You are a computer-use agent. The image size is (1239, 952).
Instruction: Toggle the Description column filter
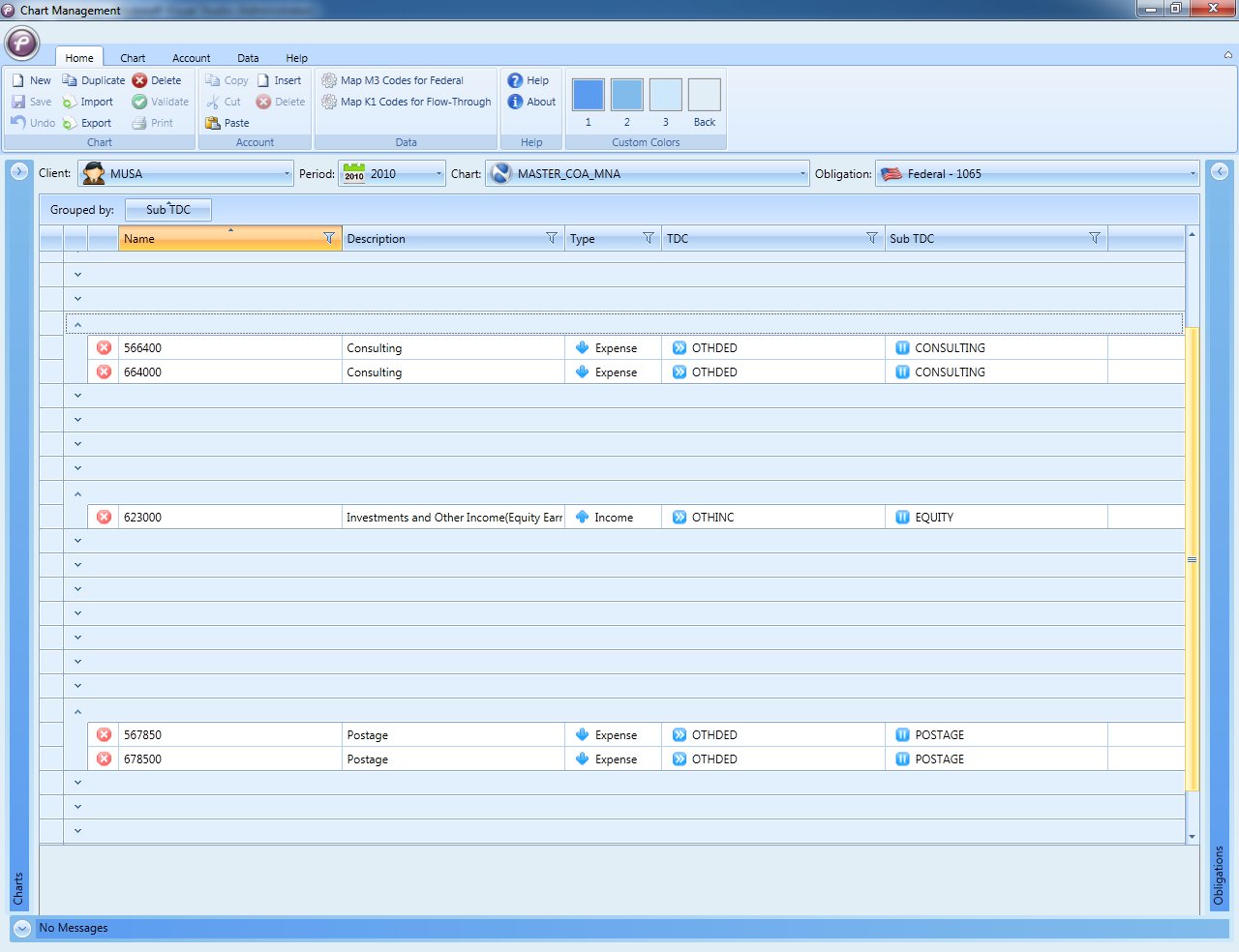[x=552, y=238]
